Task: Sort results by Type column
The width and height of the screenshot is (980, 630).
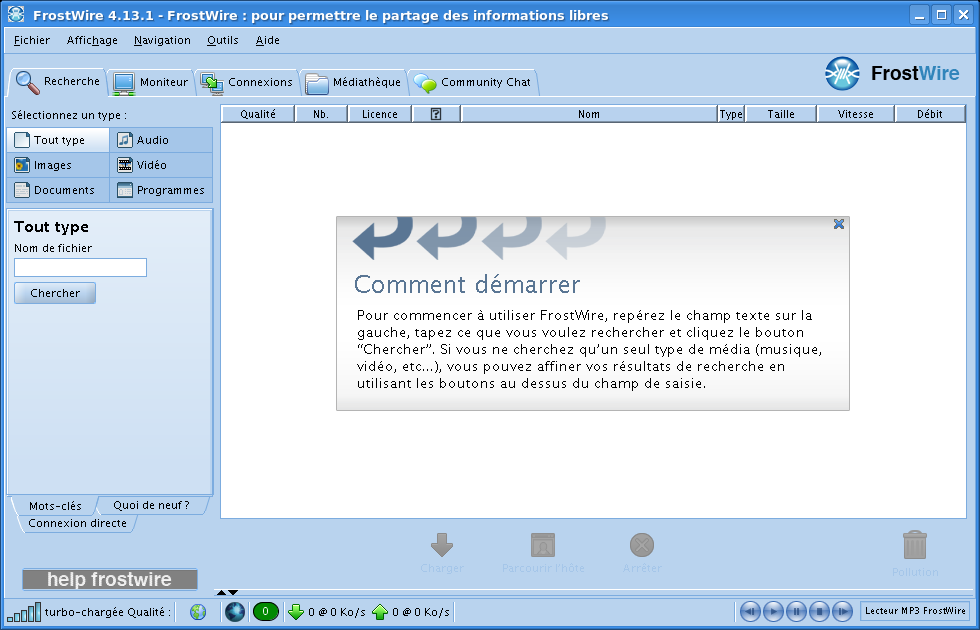Action: [731, 114]
